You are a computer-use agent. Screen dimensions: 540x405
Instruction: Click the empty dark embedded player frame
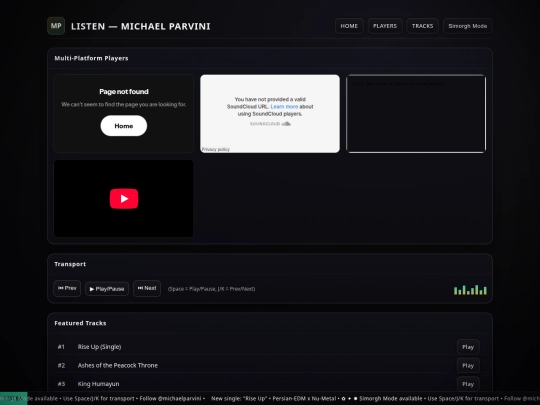point(416,114)
